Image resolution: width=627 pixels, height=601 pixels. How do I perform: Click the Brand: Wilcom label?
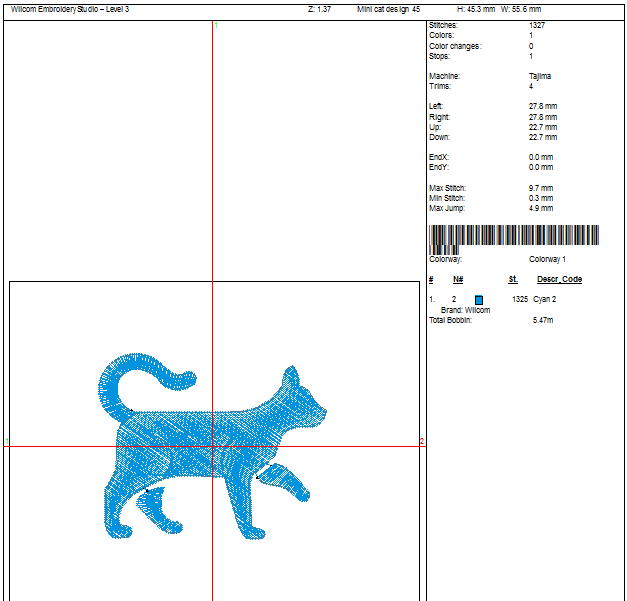pyautogui.click(x=465, y=310)
